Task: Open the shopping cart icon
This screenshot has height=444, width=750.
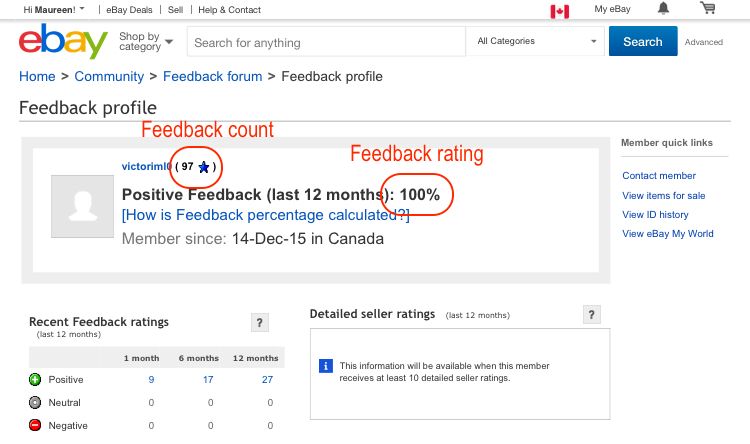Action: coord(708,9)
